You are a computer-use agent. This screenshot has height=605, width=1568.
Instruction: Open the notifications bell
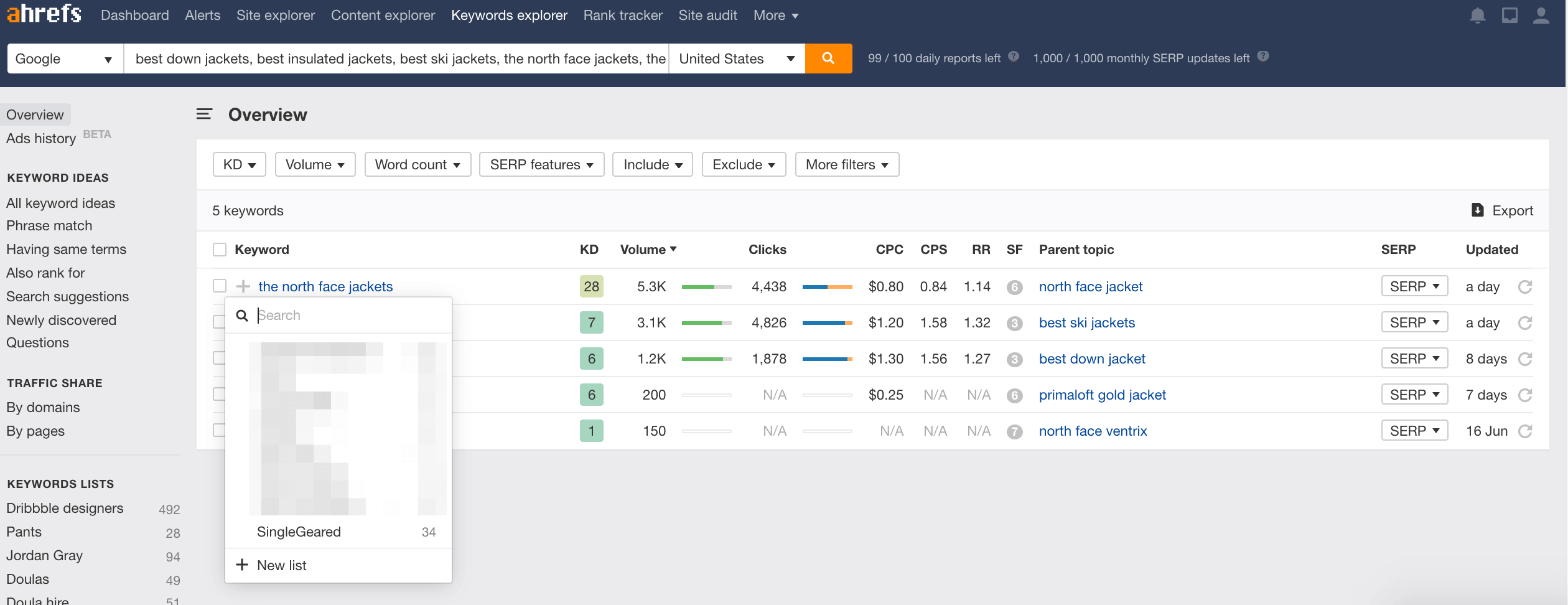(1477, 15)
